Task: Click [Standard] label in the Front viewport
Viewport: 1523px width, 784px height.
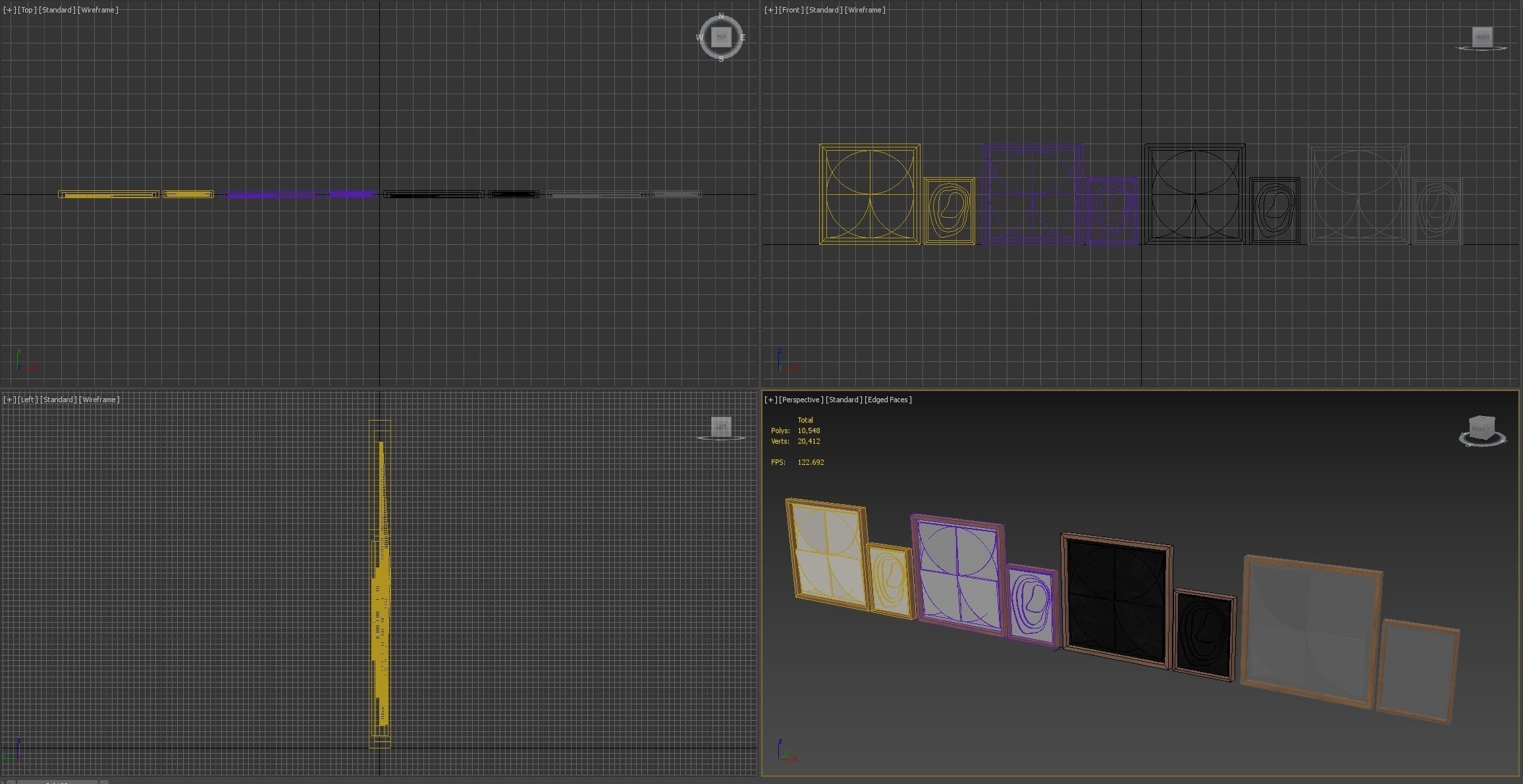Action: [x=824, y=10]
